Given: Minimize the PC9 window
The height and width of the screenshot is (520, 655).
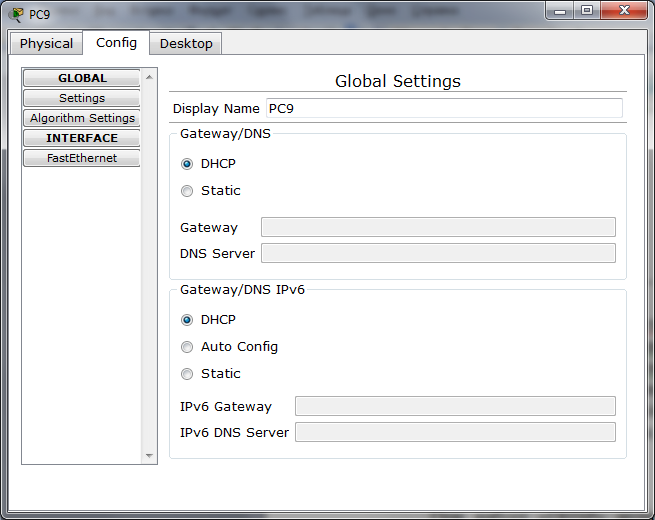Looking at the screenshot, I should pos(560,11).
